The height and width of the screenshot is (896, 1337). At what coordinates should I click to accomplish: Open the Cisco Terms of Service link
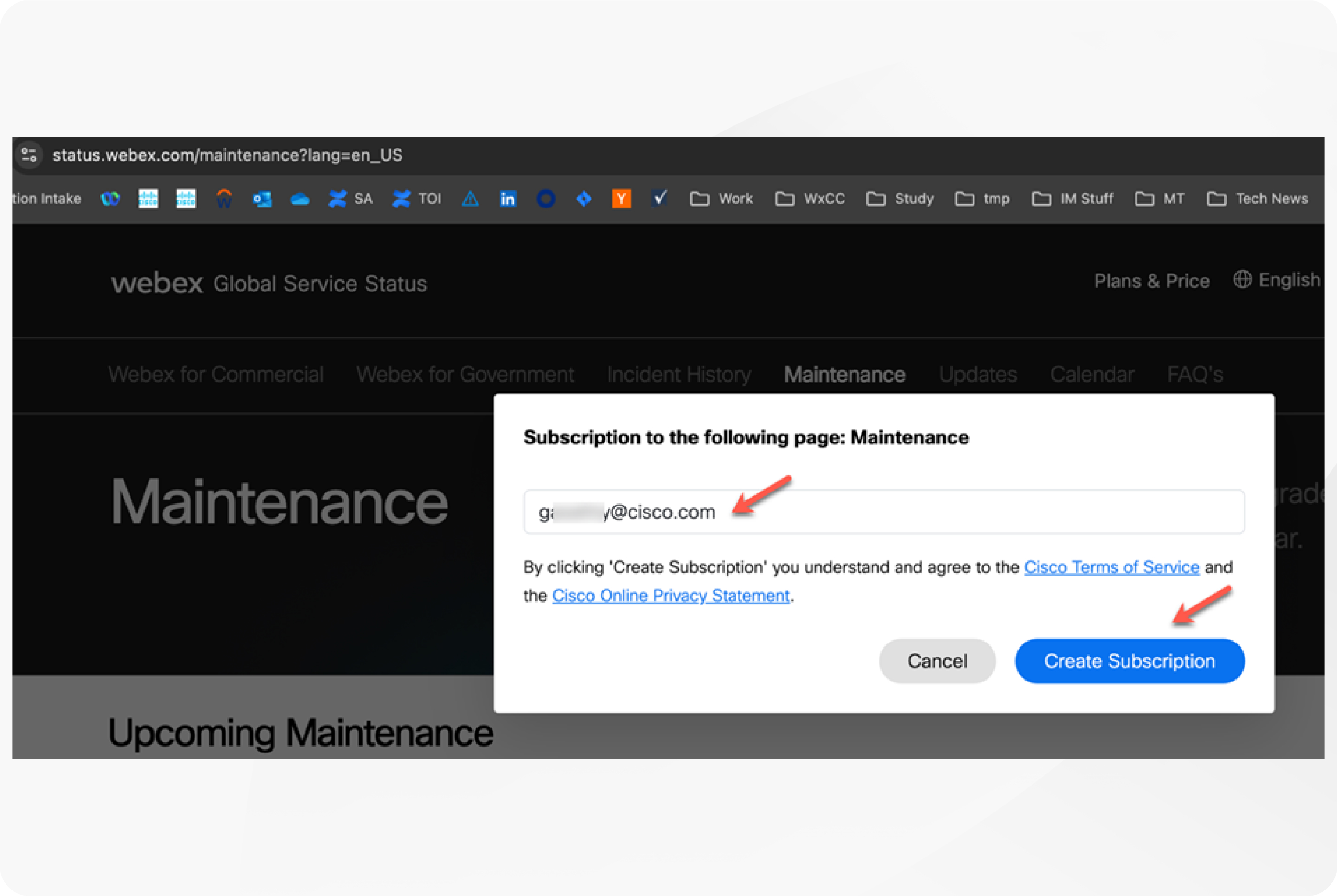(x=1111, y=567)
